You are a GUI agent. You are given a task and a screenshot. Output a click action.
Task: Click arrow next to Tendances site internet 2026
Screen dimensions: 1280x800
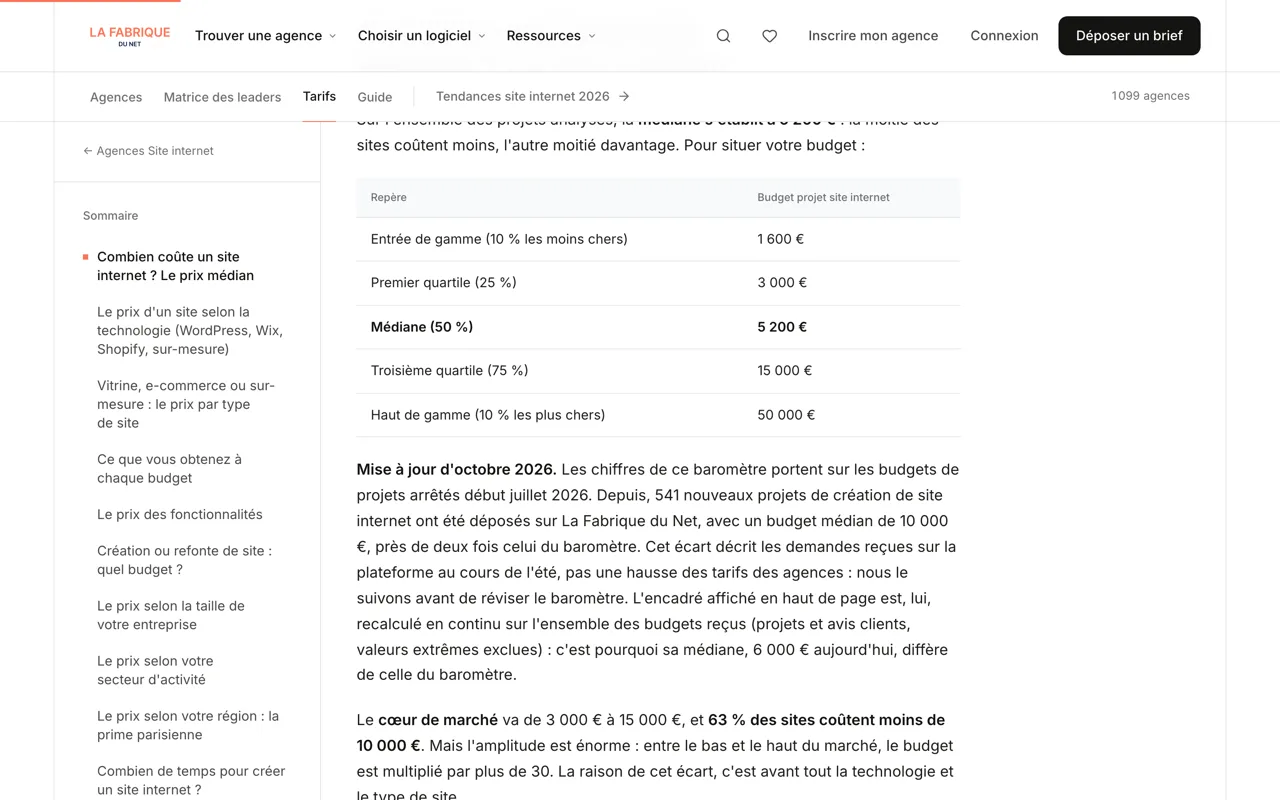(x=624, y=96)
